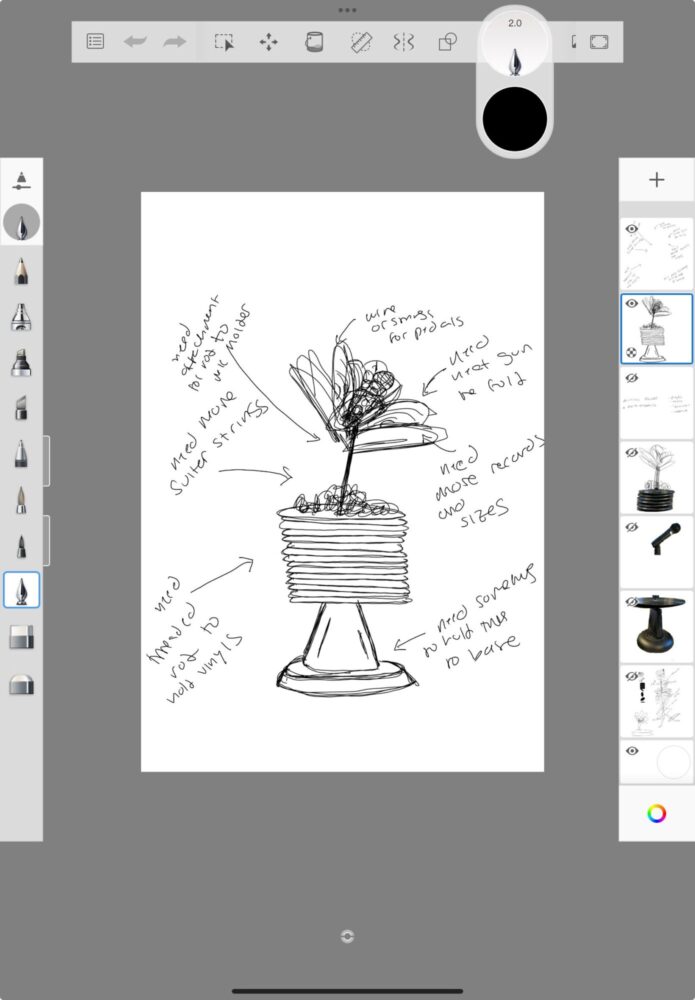Open the black color puck
The height and width of the screenshot is (1000, 695).
pyautogui.click(x=514, y=118)
